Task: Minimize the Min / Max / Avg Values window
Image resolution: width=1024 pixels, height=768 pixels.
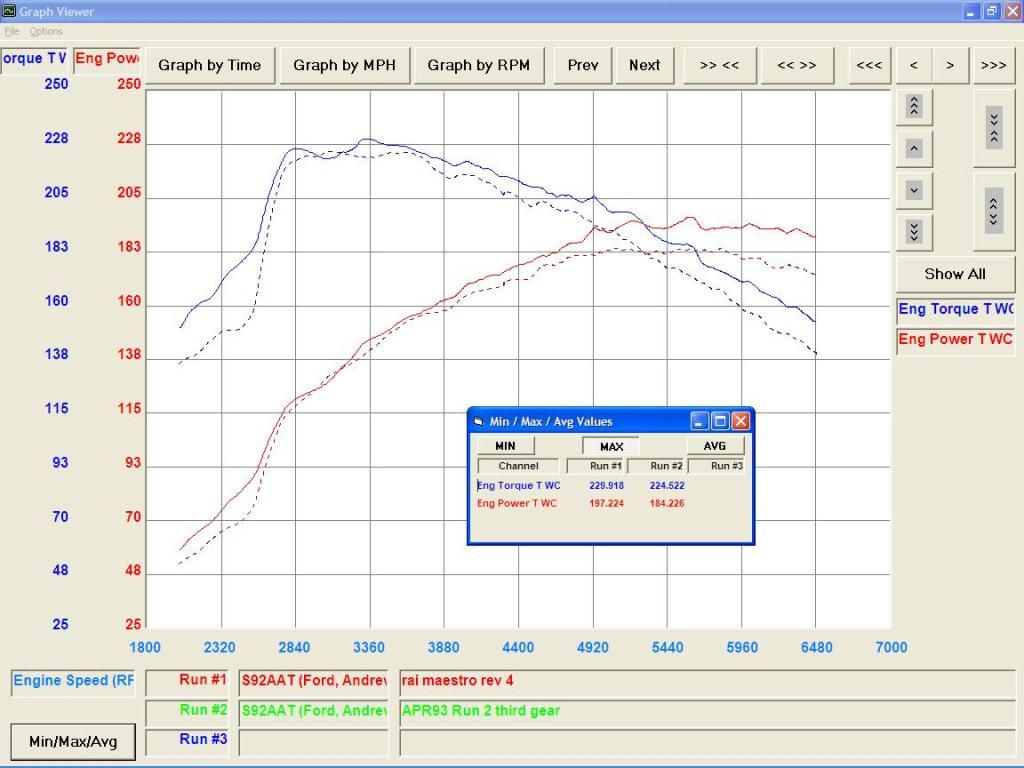Action: (x=699, y=421)
